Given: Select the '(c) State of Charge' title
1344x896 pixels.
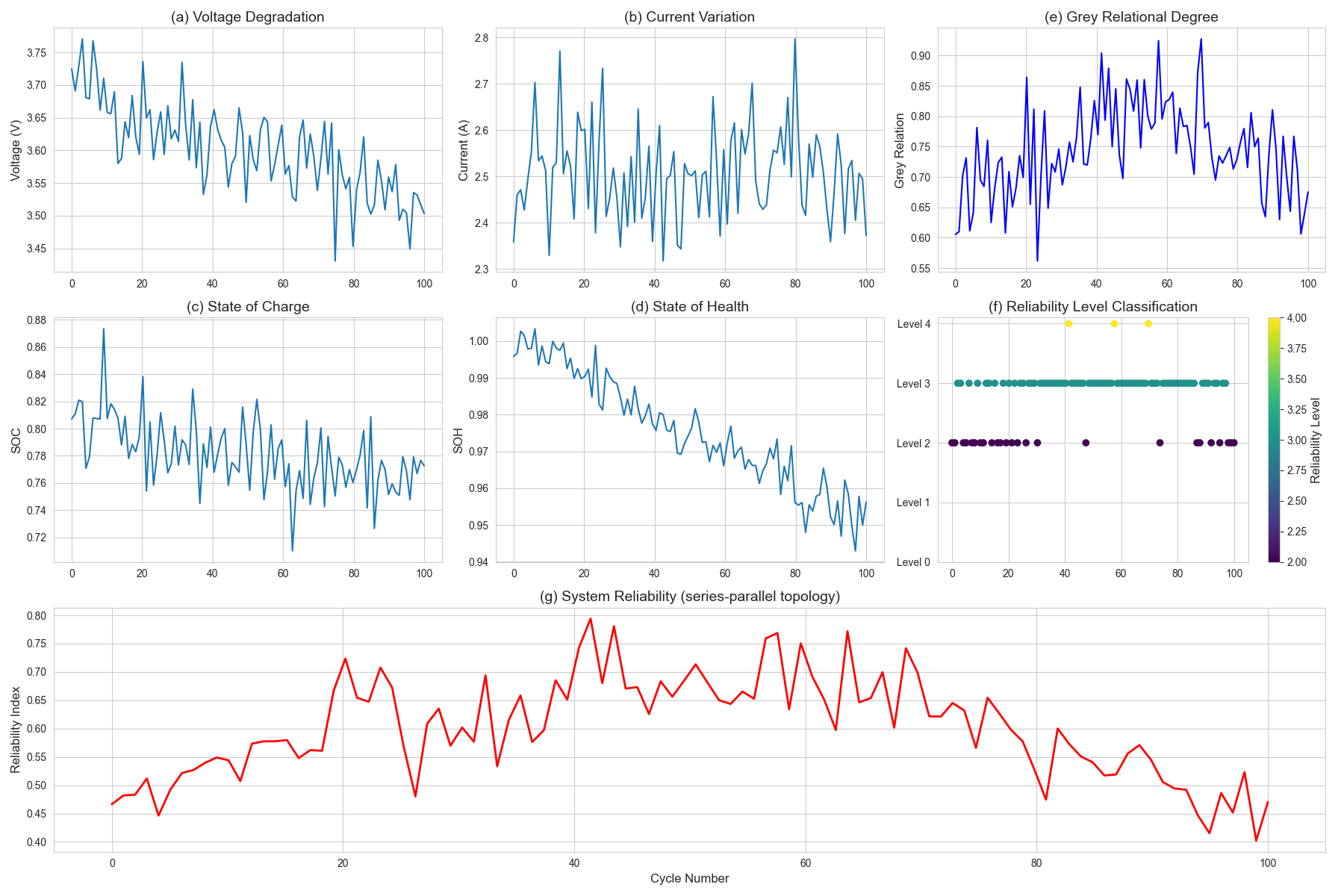Looking at the screenshot, I should 248,307.
